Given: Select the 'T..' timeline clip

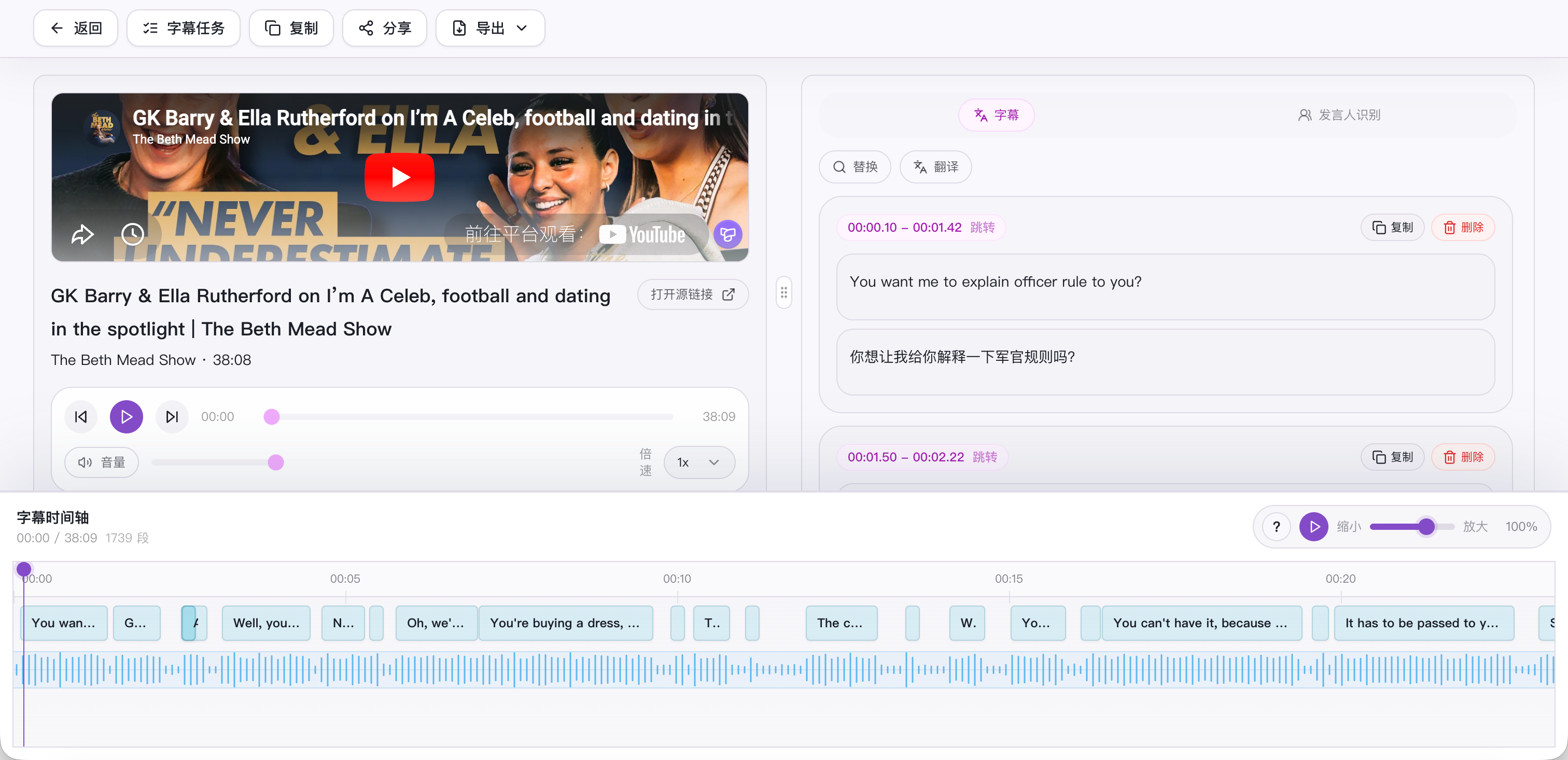Looking at the screenshot, I should point(711,623).
